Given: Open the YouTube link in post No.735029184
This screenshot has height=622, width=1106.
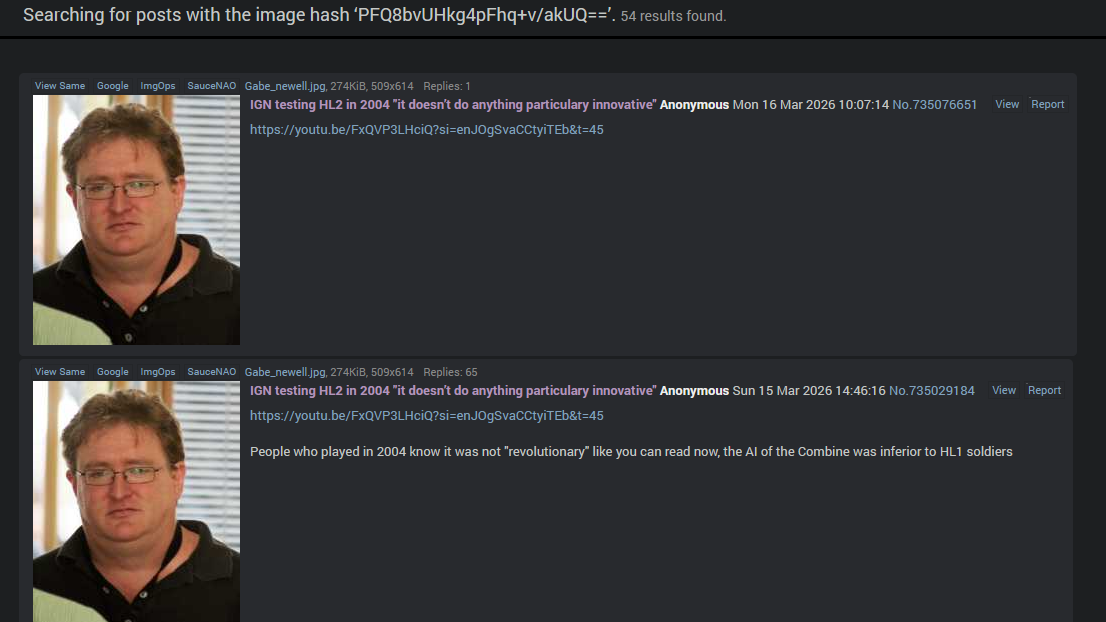Looking at the screenshot, I should click(x=427, y=416).
